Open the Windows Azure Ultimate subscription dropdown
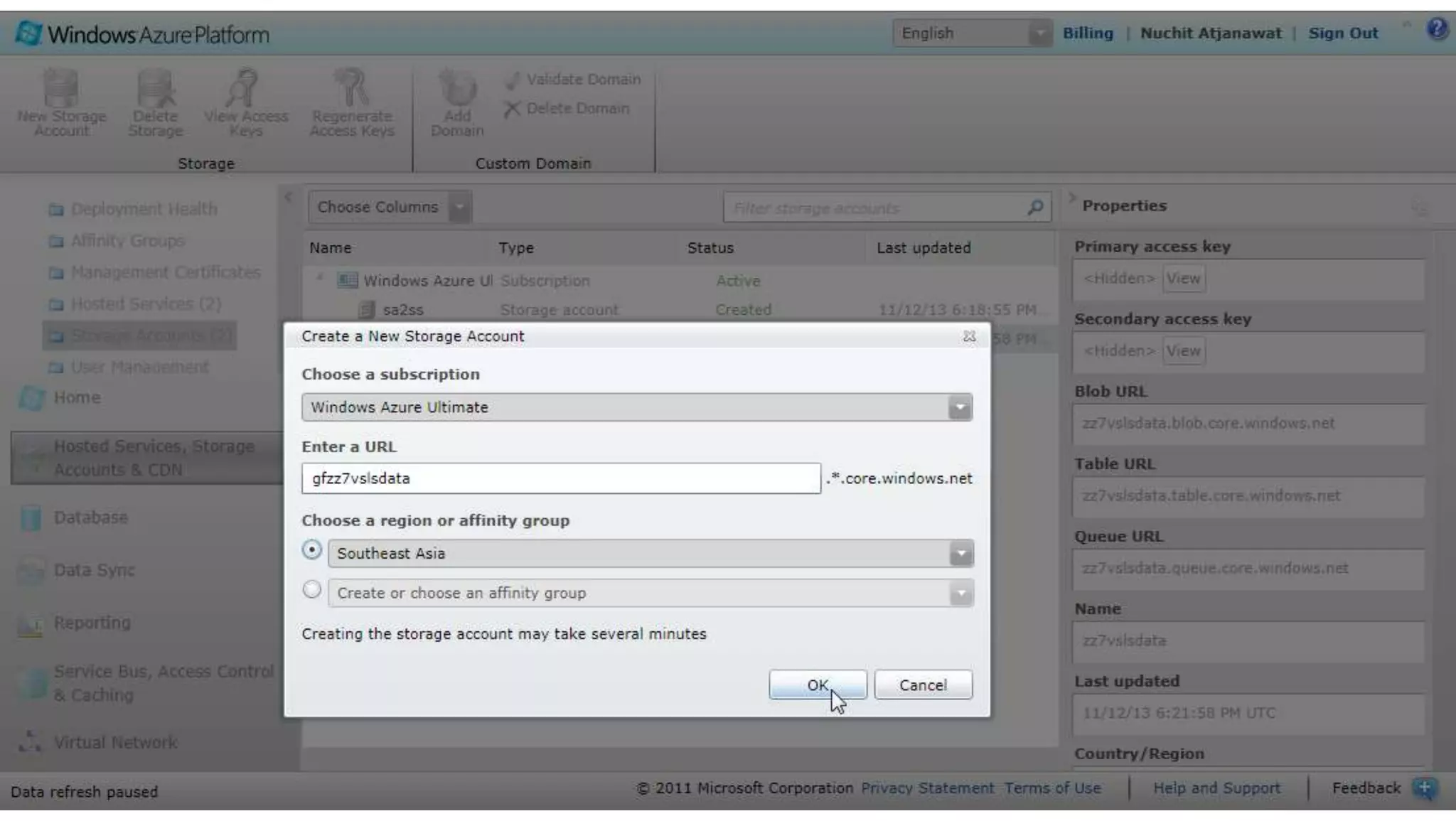Image resolution: width=1456 pixels, height=821 pixels. pyautogui.click(x=960, y=407)
